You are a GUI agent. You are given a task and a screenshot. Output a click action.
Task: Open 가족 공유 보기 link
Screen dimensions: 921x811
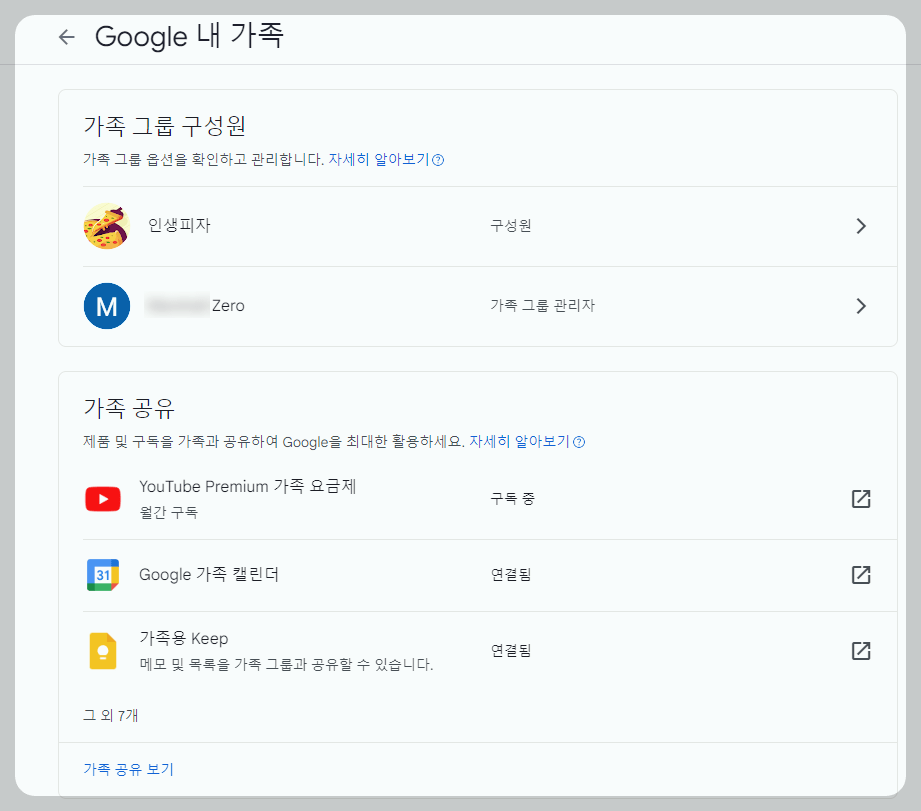pyautogui.click(x=129, y=769)
